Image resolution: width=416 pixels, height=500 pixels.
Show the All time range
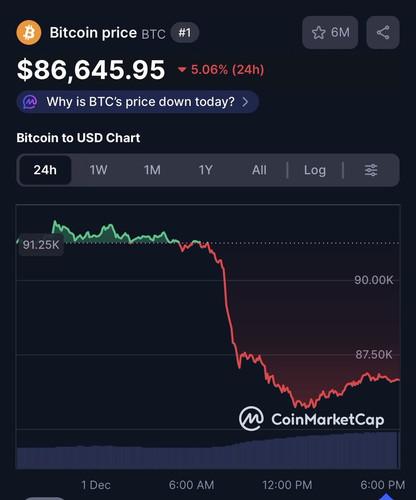coord(259,170)
